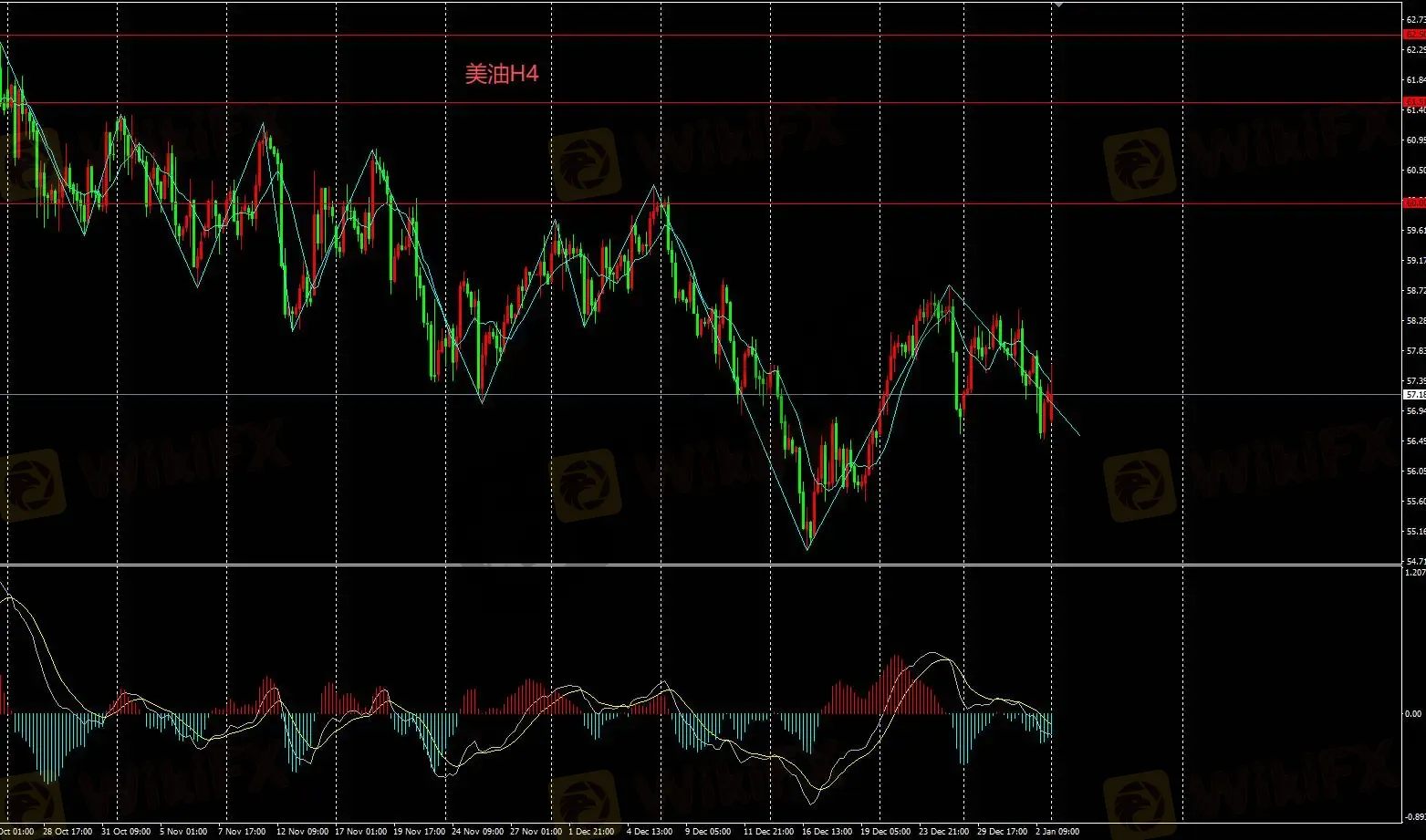Viewport: 1426px width, 840px height.
Task: Pick the 58.72 price scale label
Action: [1415, 291]
